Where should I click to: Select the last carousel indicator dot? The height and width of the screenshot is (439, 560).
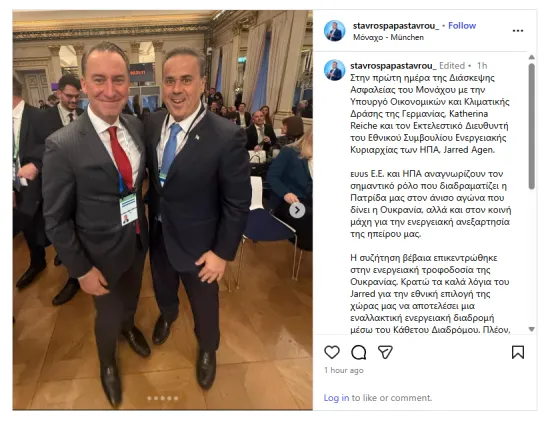click(176, 398)
